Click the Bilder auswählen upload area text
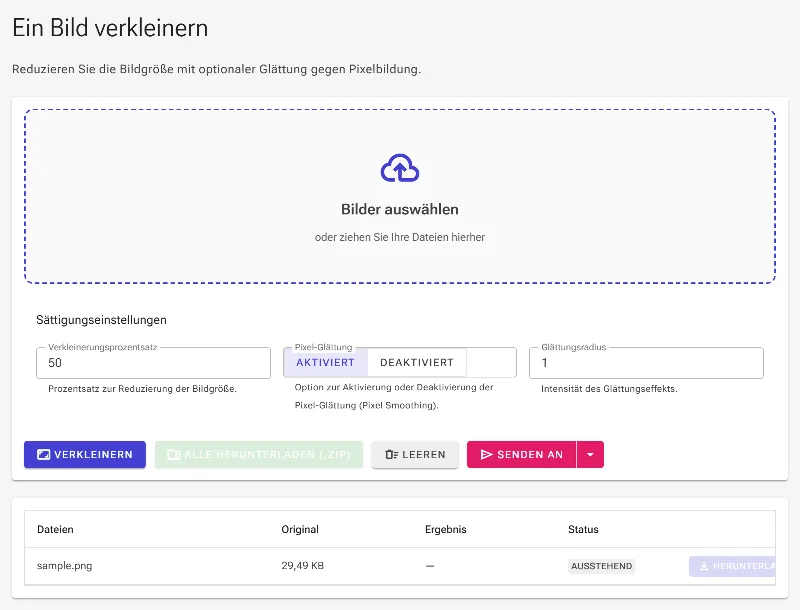This screenshot has height=610, width=800. [400, 209]
